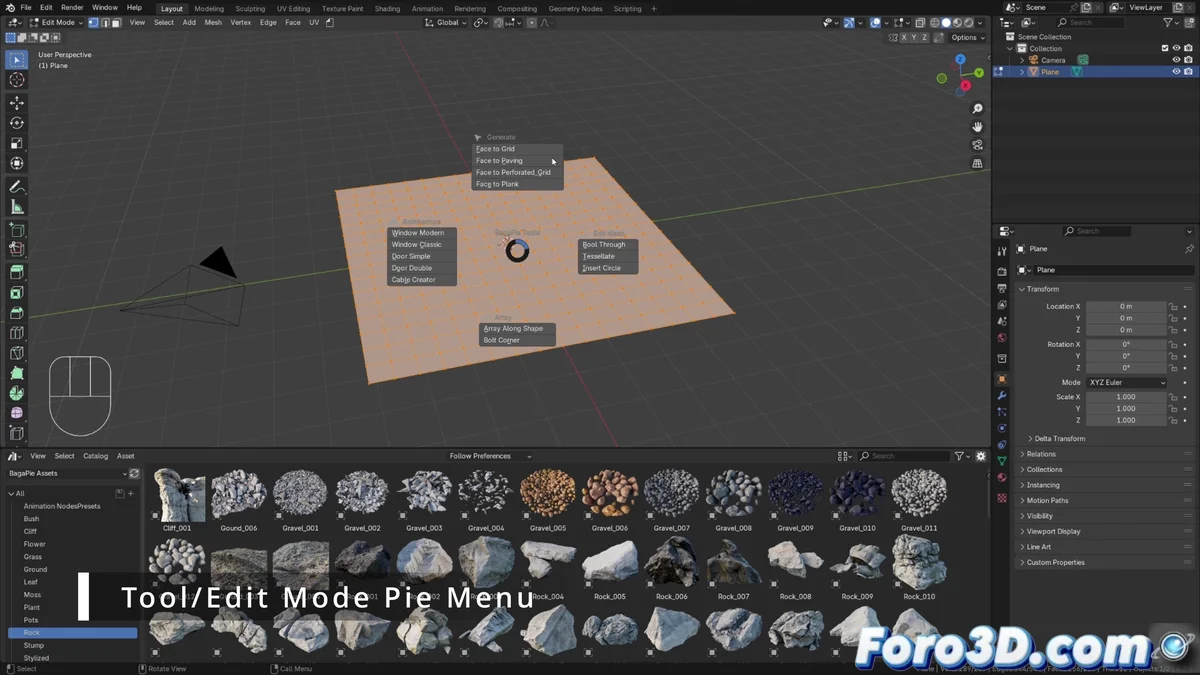1200x675 pixels.
Task: Choose Face to Paving in pie menu
Action: click(517, 160)
